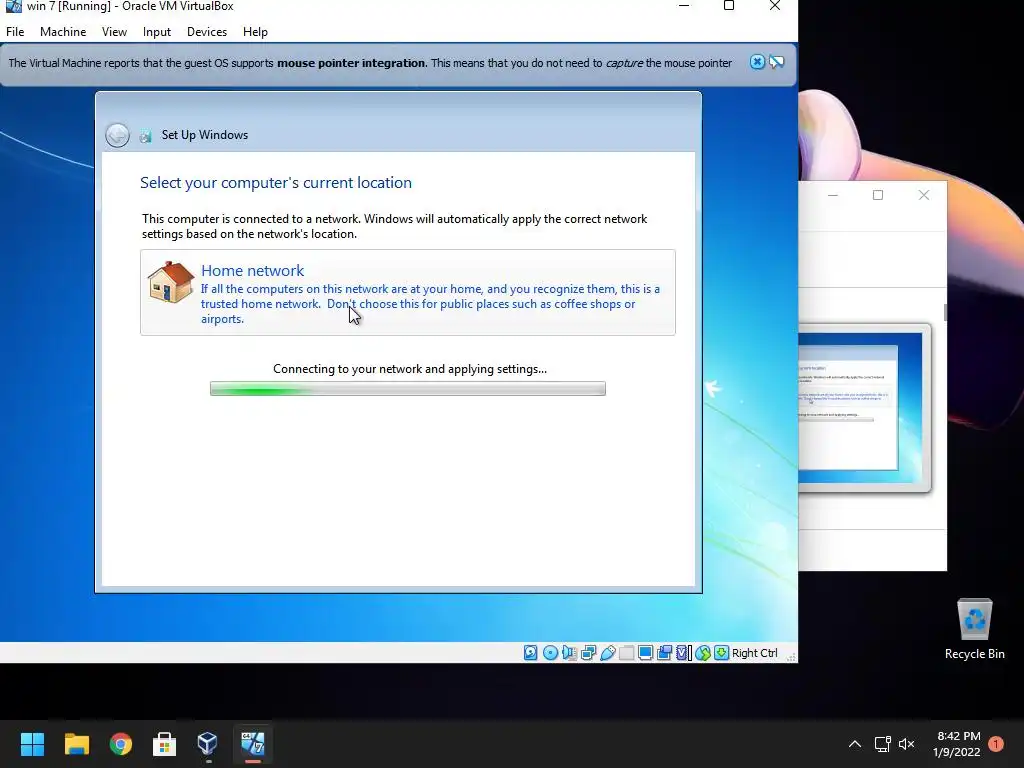
Task: Click the Home network house icon
Action: point(170,281)
